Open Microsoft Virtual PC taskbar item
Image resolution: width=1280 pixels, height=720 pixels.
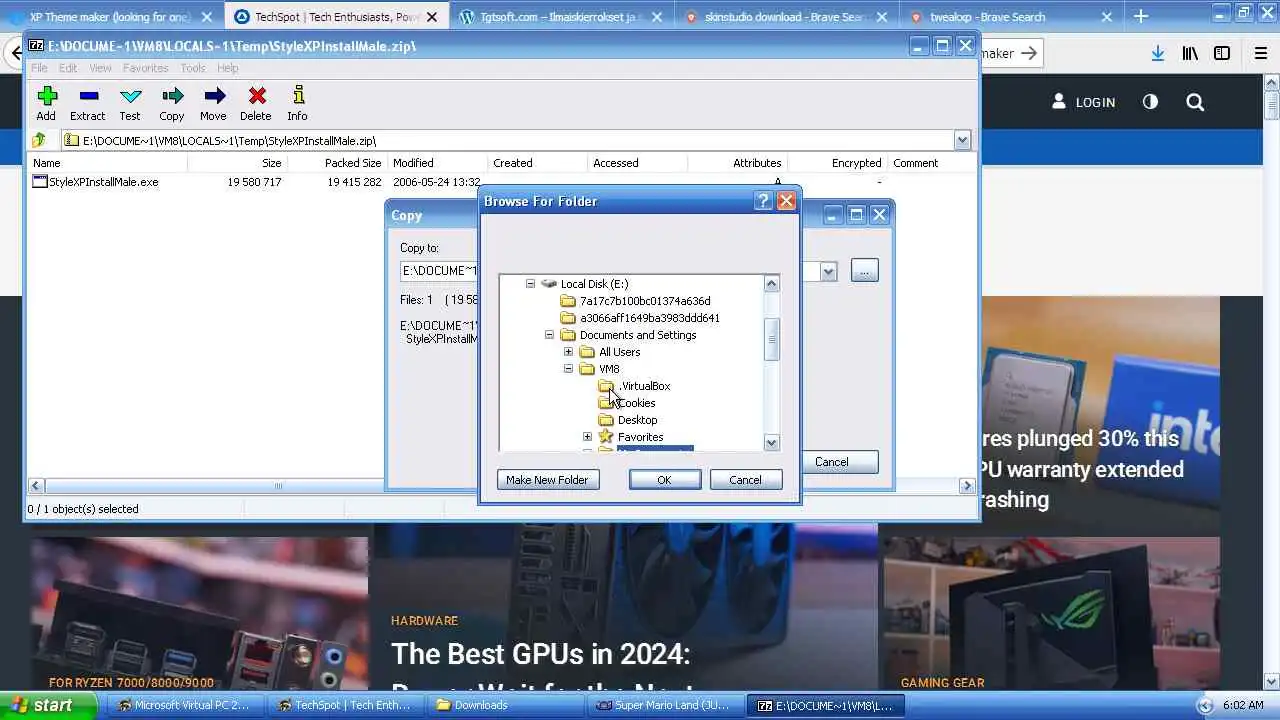(x=186, y=705)
